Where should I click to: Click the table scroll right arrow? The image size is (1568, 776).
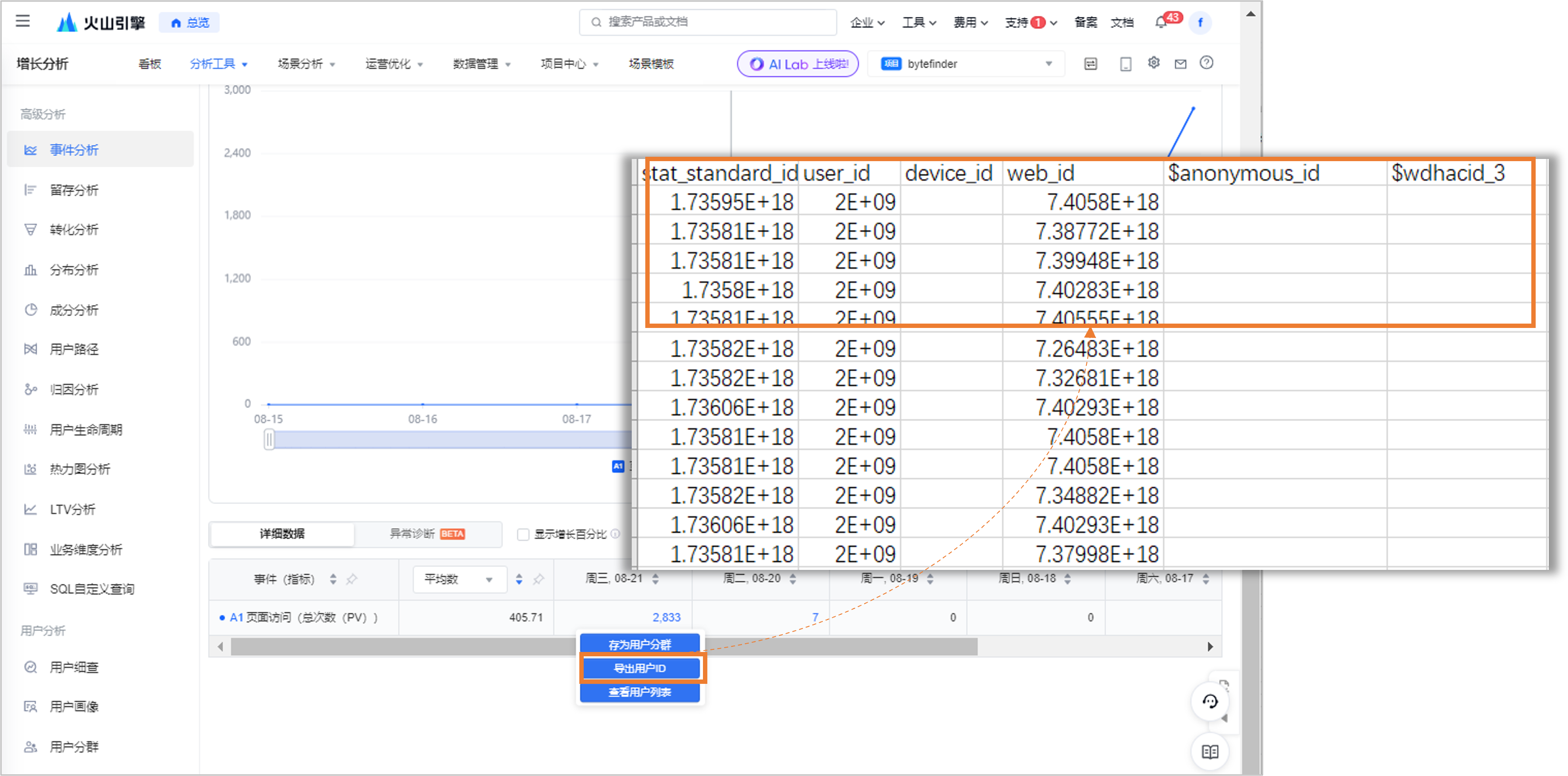tap(1210, 647)
